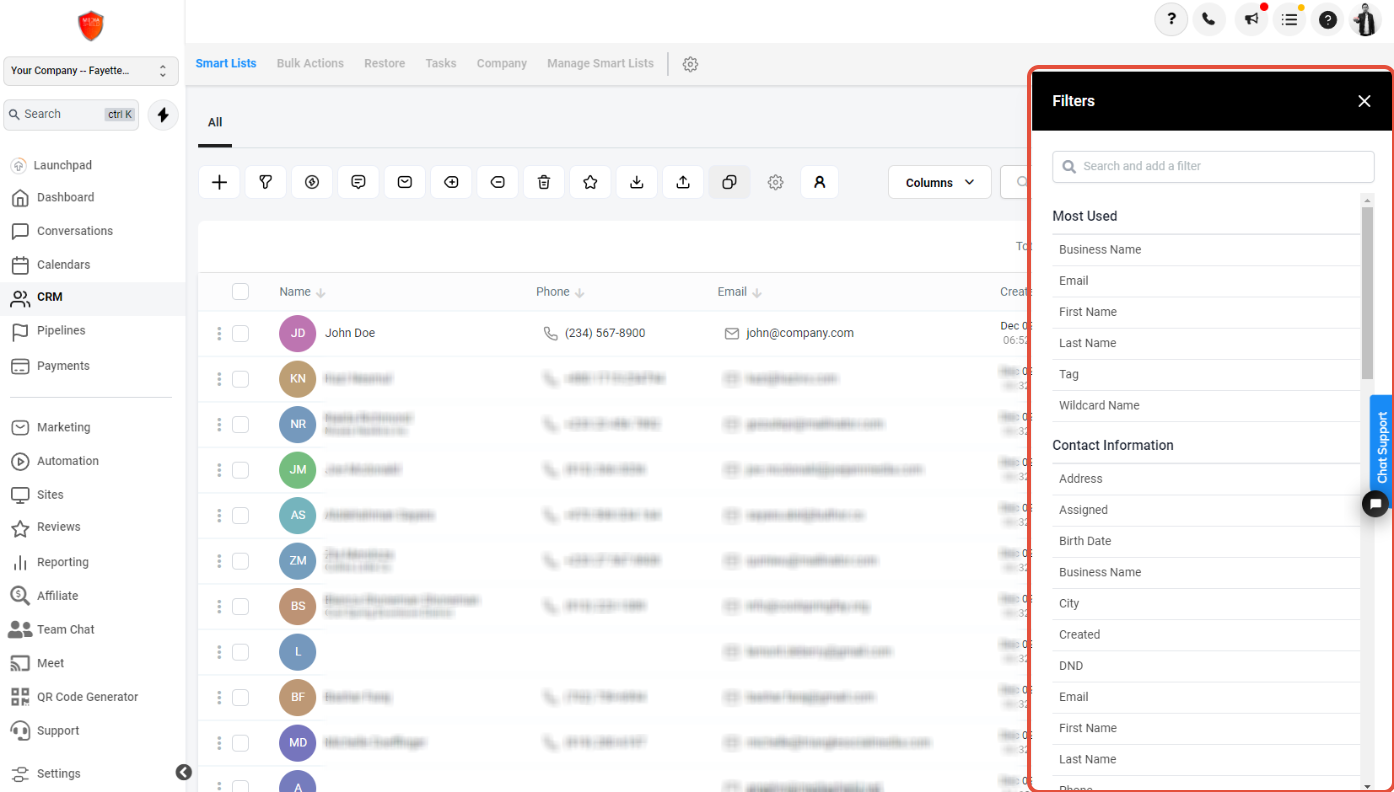Screen dimensions: 1394x792
Task: Open the three-dot menu for KN row
Action: coord(219,379)
